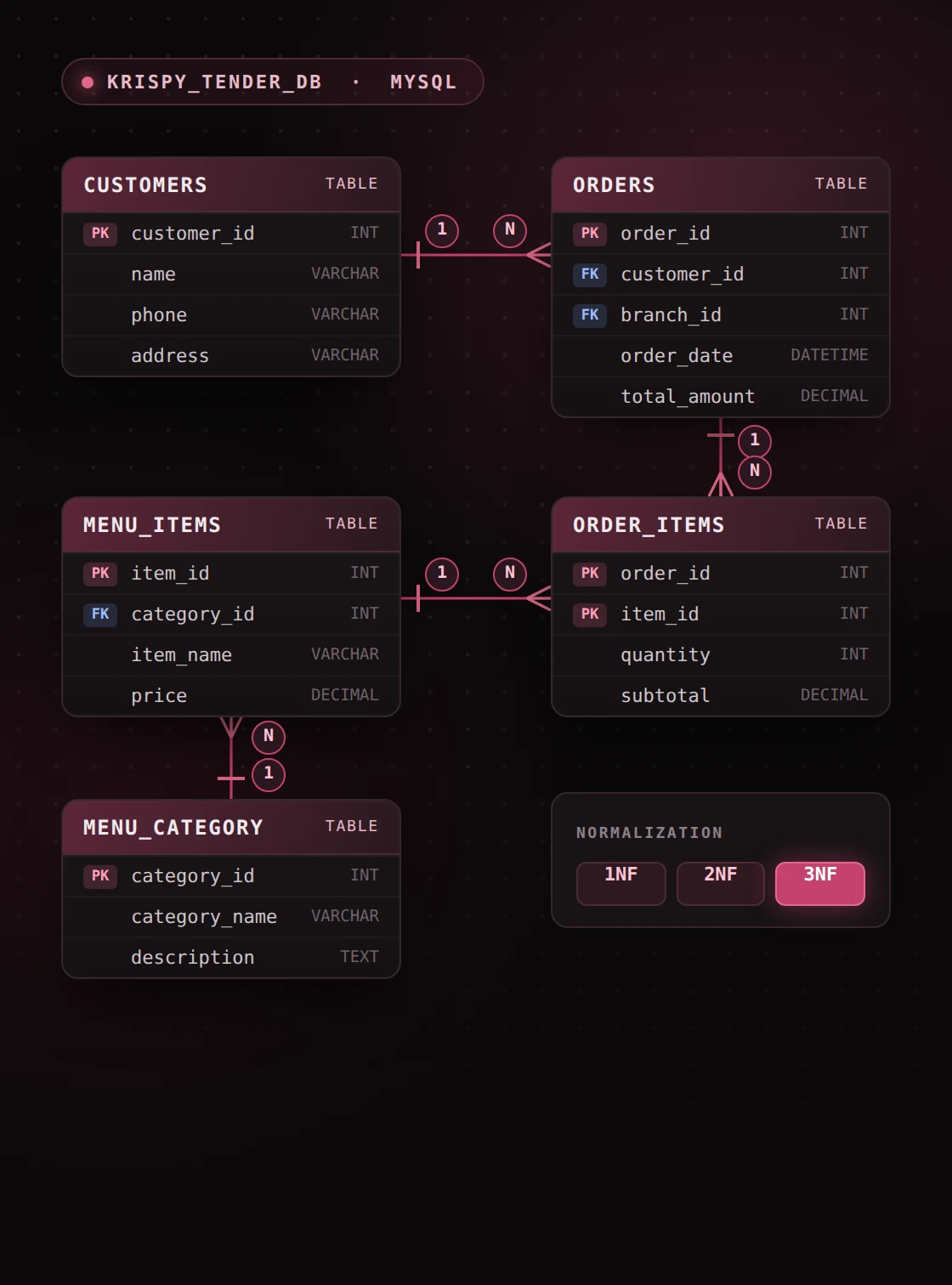Click the MENU_CATEGORY table header

[231, 827]
